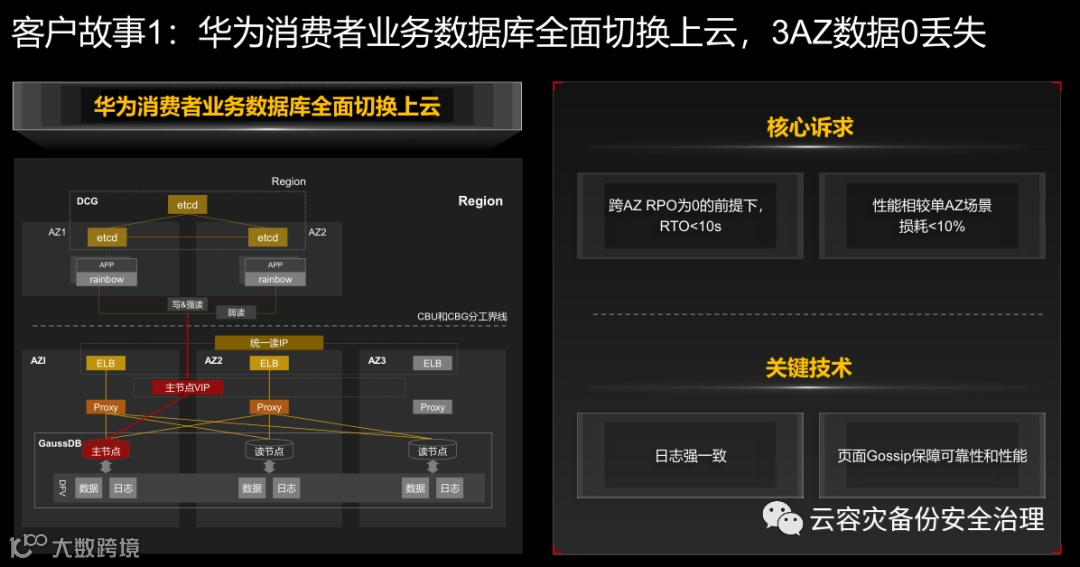The image size is (1080, 567).
Task: Click the gray Proxy box in AZ3
Action: pos(433,407)
